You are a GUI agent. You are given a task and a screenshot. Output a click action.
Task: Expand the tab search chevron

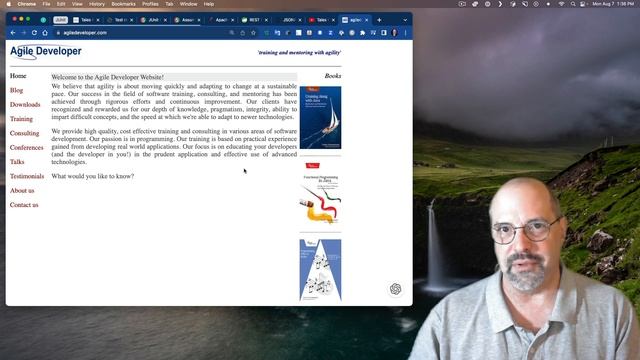(x=405, y=20)
